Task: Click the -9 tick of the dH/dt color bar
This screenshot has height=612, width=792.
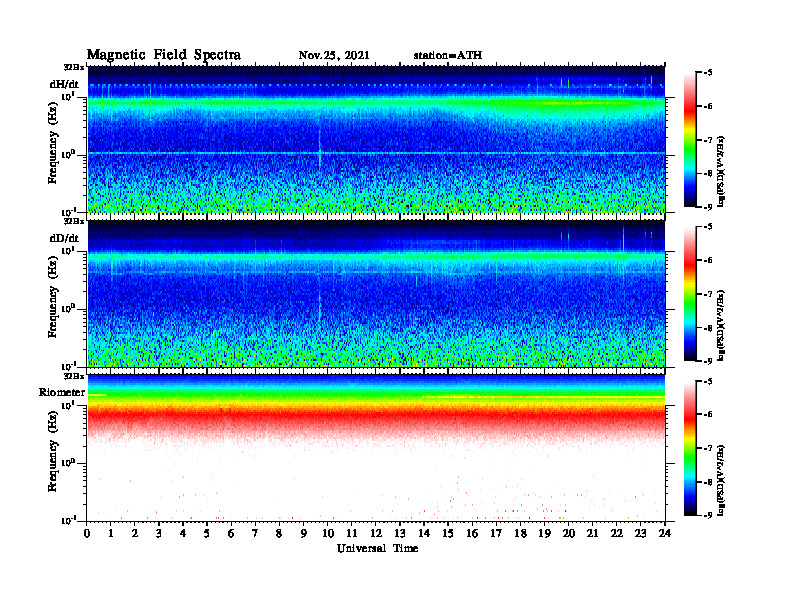Action: 708,207
